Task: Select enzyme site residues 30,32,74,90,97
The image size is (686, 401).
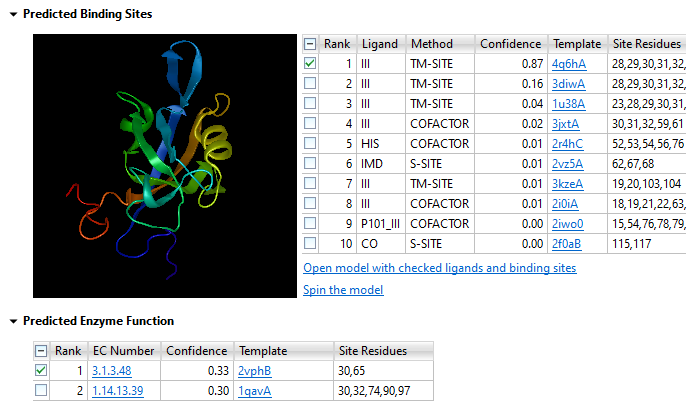Action: pos(374,391)
